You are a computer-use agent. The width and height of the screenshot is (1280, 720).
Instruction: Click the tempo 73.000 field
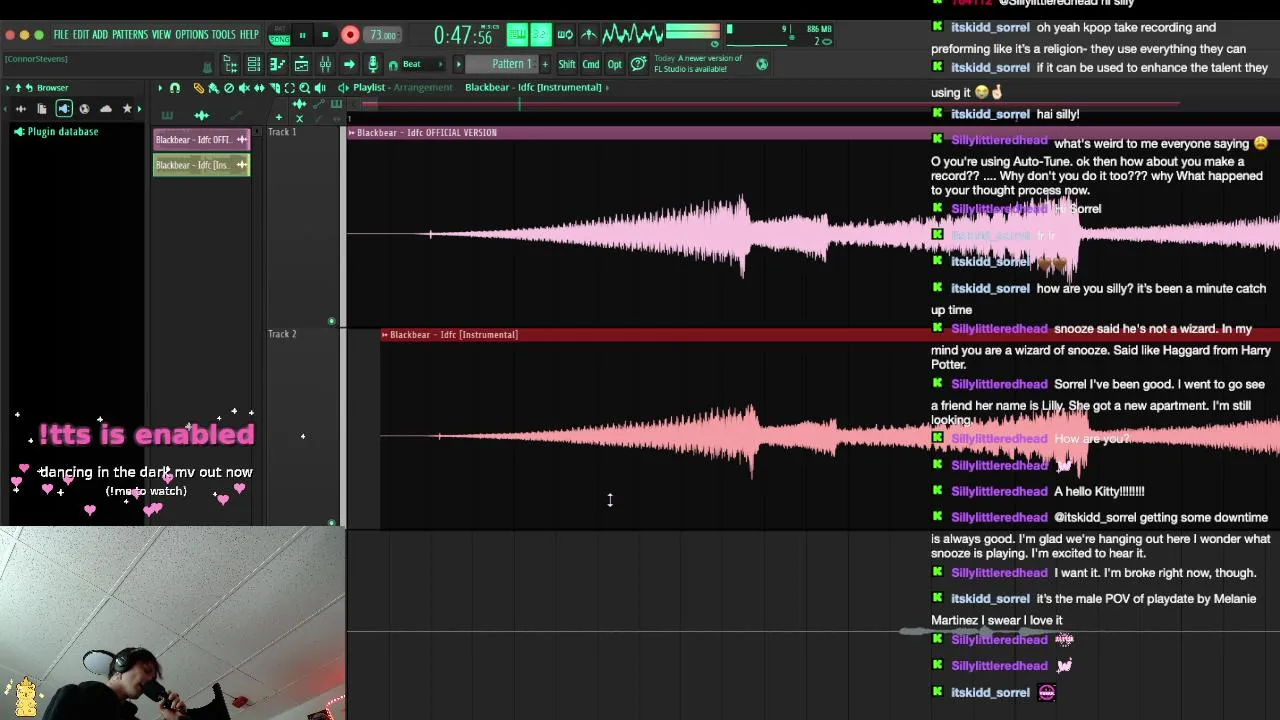(x=383, y=35)
